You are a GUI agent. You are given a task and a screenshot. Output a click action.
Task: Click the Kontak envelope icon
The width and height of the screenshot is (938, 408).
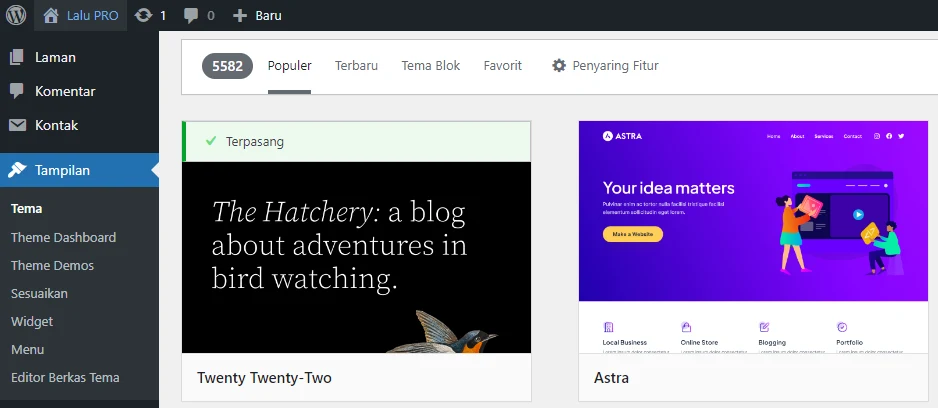(17, 126)
